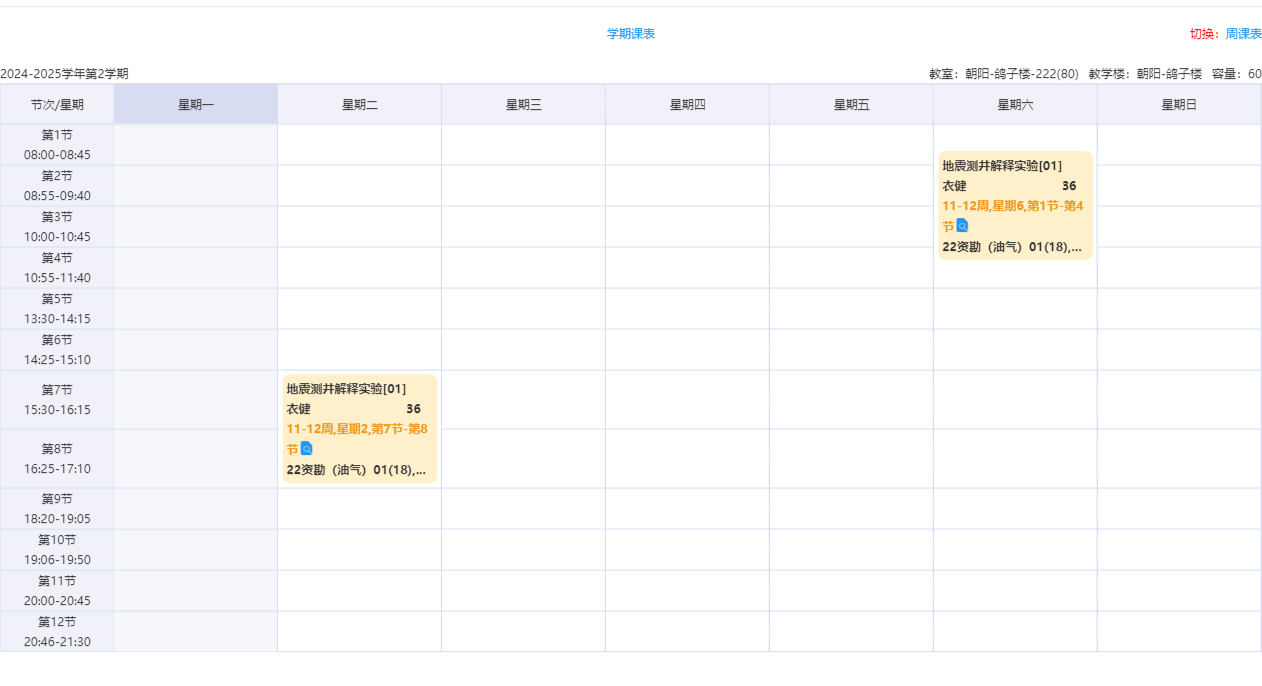Click the 第7节 15:30-16:15 row header

point(57,400)
